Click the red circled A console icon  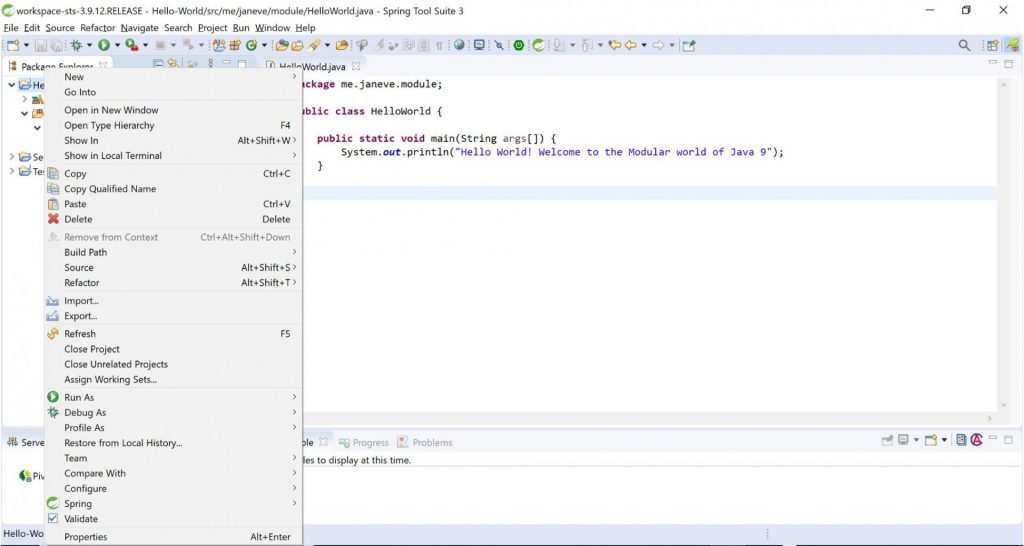coord(977,440)
